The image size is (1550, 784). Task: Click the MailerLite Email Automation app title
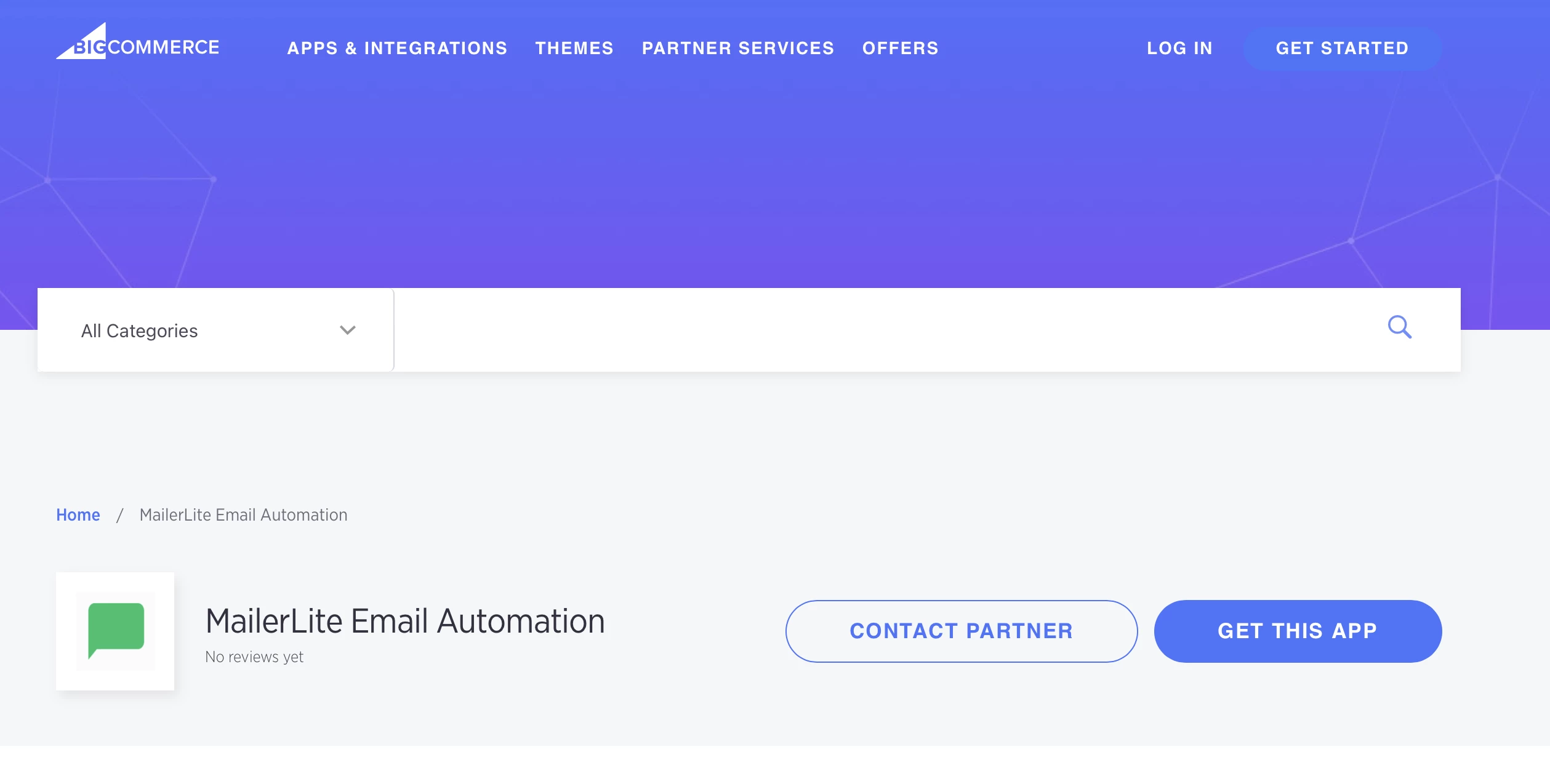point(405,621)
